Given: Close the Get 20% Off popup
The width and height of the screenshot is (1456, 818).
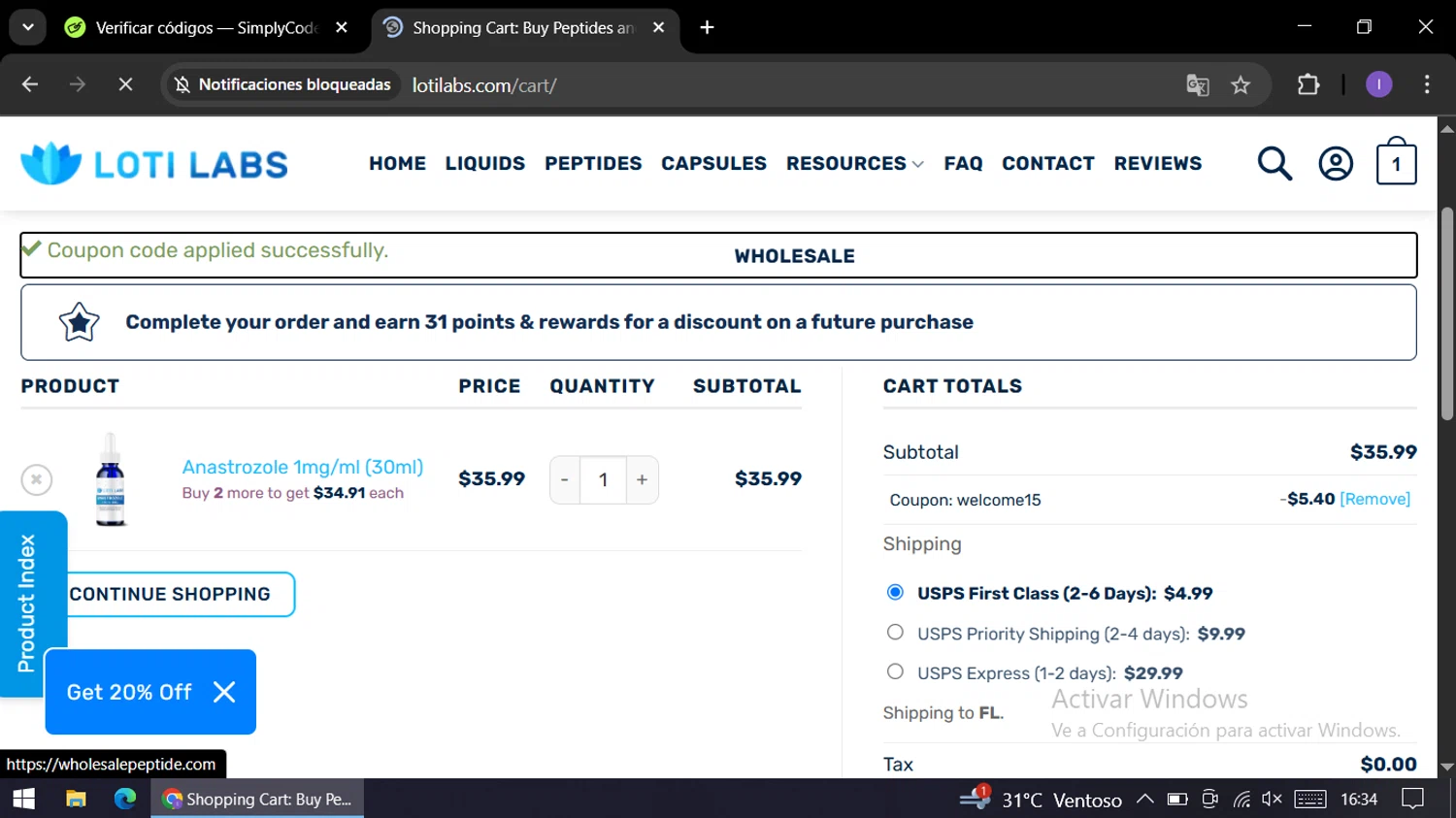Looking at the screenshot, I should point(224,692).
